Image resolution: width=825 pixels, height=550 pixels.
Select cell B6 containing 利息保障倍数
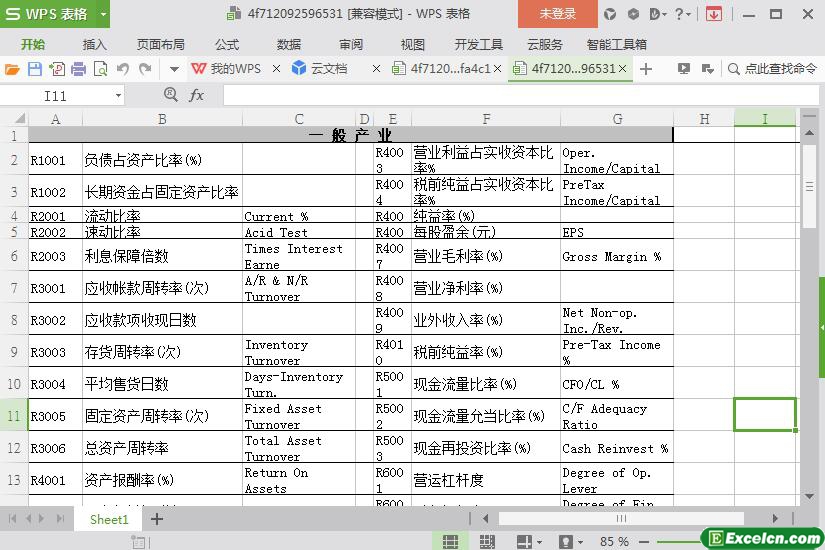tap(161, 256)
